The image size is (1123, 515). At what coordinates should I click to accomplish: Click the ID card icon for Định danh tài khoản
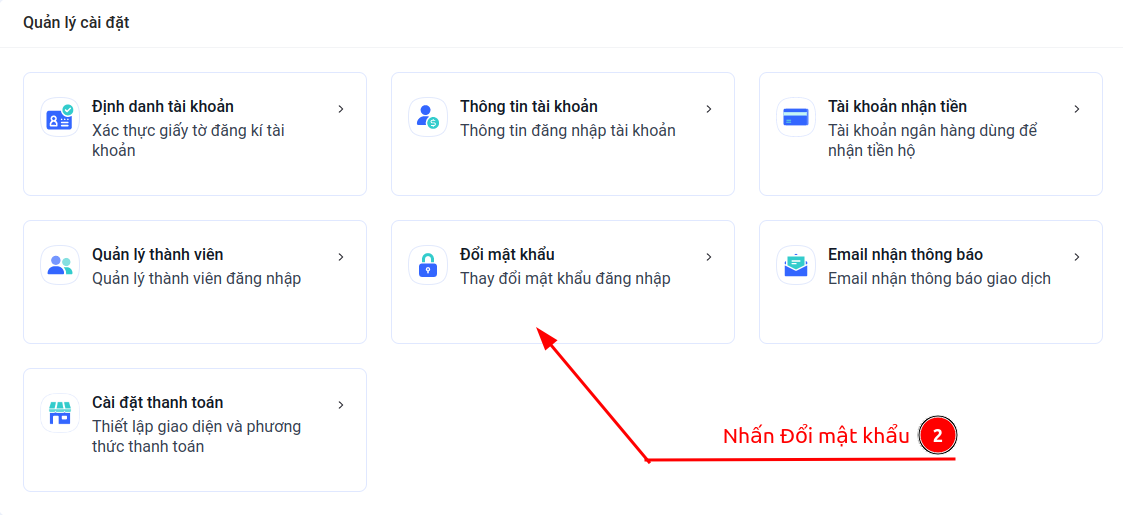click(x=60, y=117)
